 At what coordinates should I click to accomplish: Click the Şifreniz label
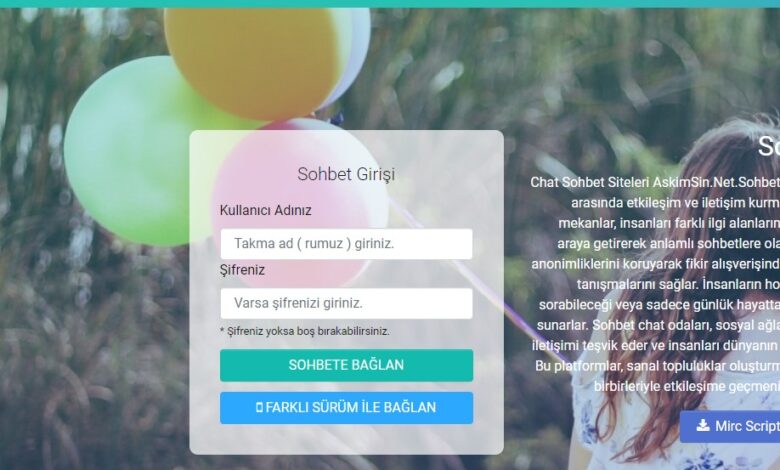coord(242,270)
